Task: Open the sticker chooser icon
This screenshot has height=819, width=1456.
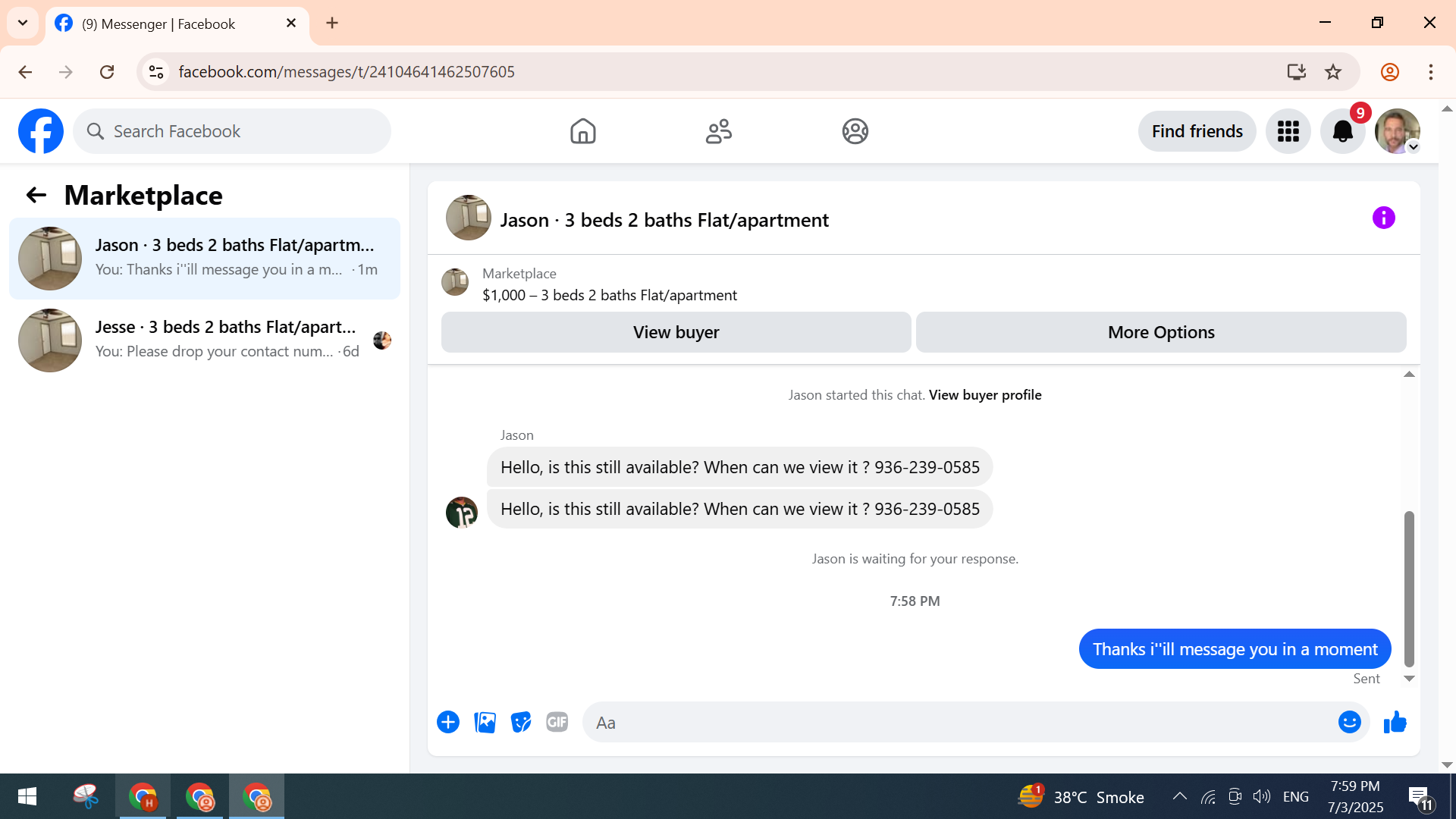Action: click(x=521, y=723)
